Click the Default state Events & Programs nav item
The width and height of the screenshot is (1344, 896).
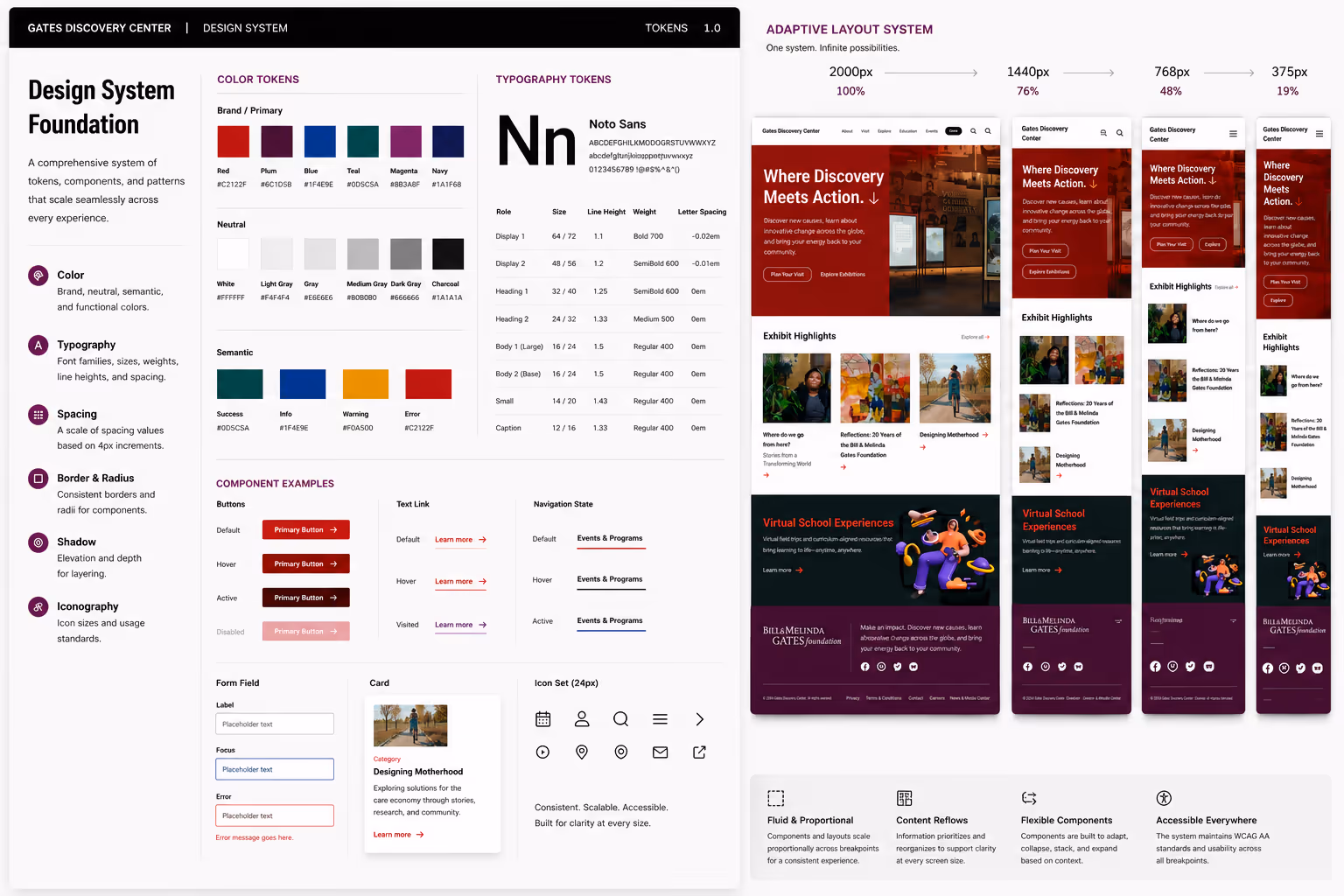pos(611,539)
